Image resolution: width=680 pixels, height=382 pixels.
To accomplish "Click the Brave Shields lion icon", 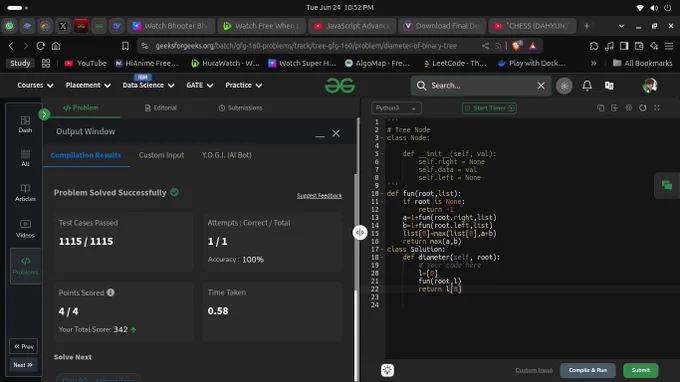I will point(516,46).
